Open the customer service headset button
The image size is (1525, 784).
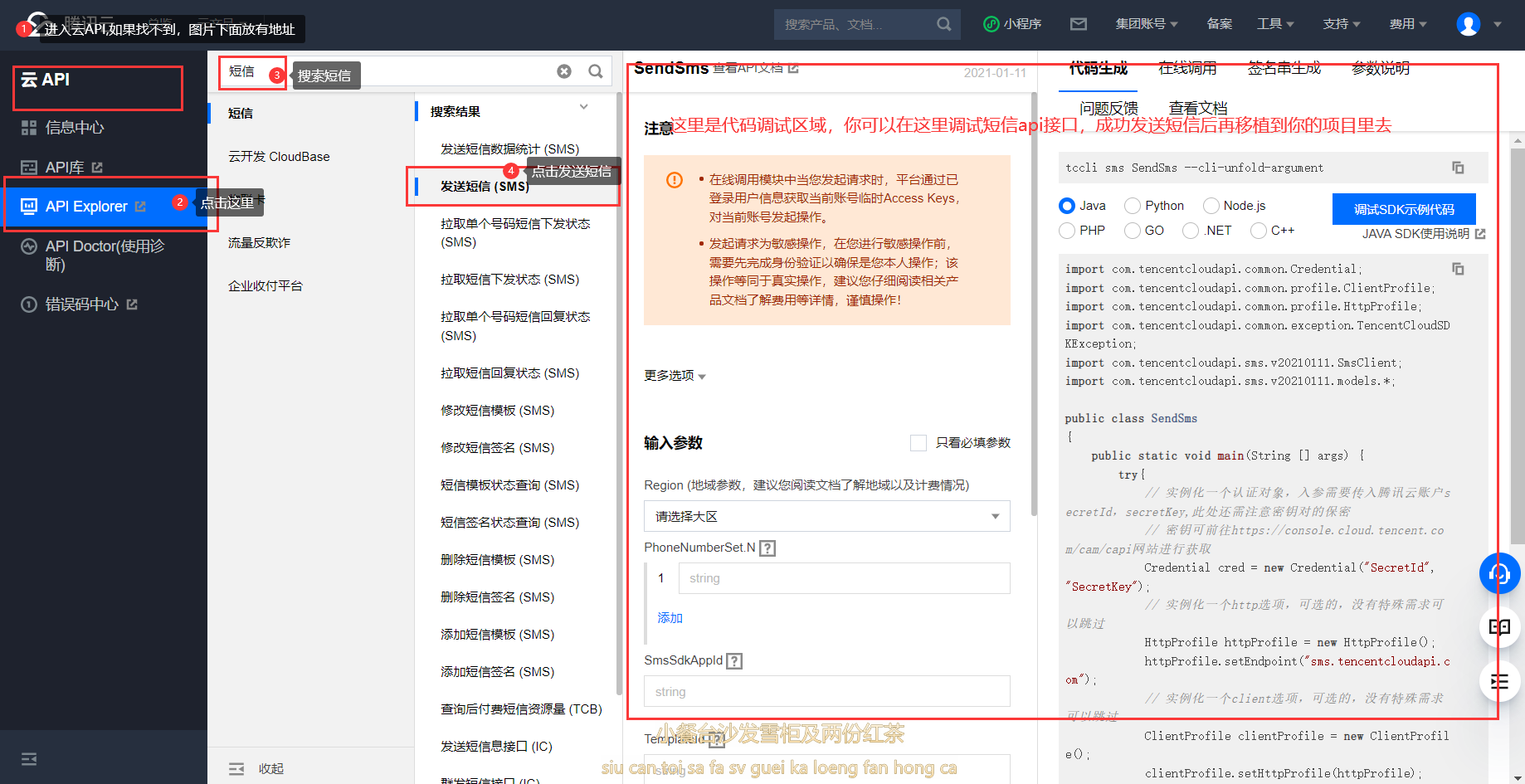point(1499,573)
